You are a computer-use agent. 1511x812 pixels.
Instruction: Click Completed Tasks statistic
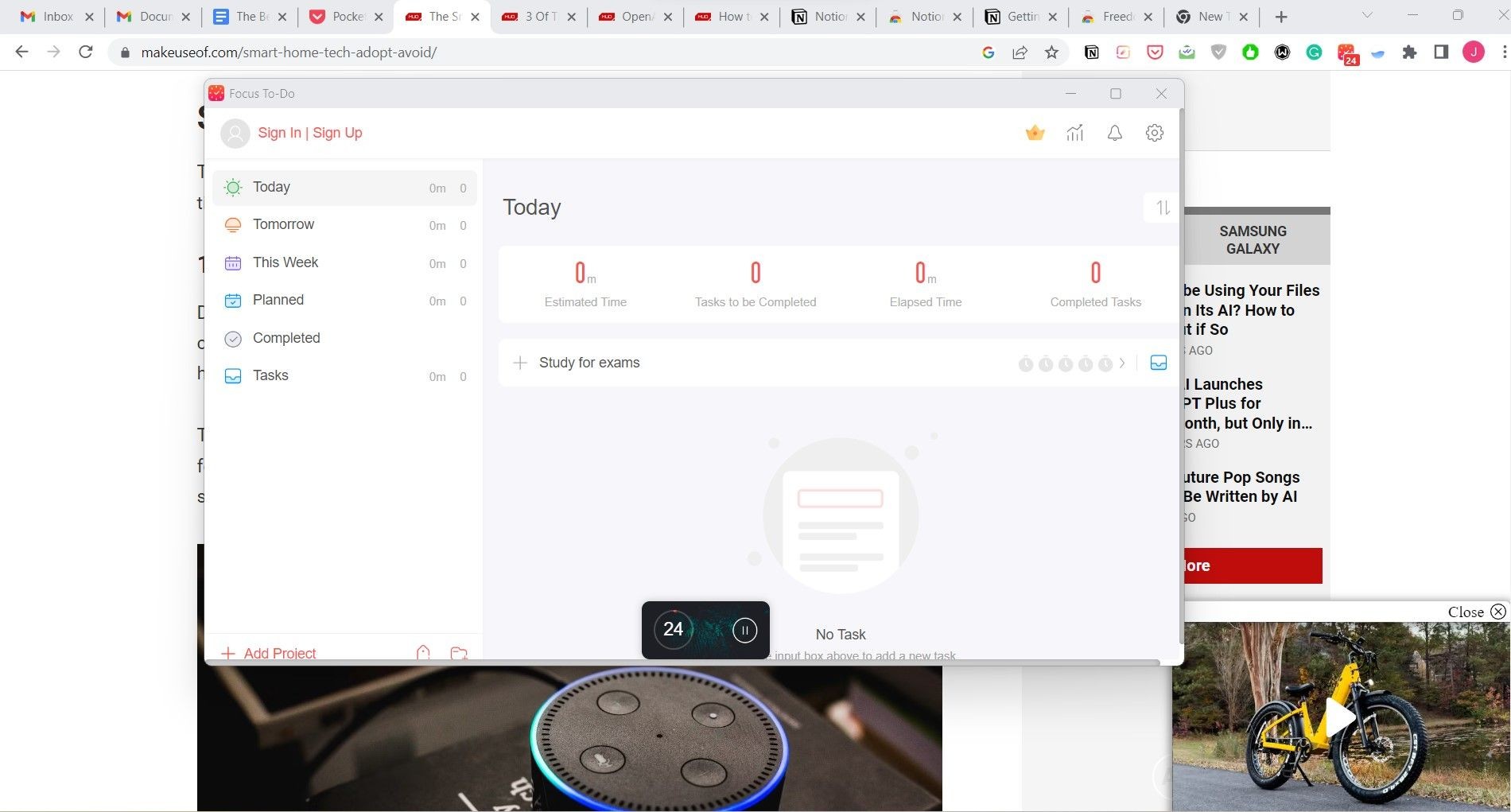1096,285
